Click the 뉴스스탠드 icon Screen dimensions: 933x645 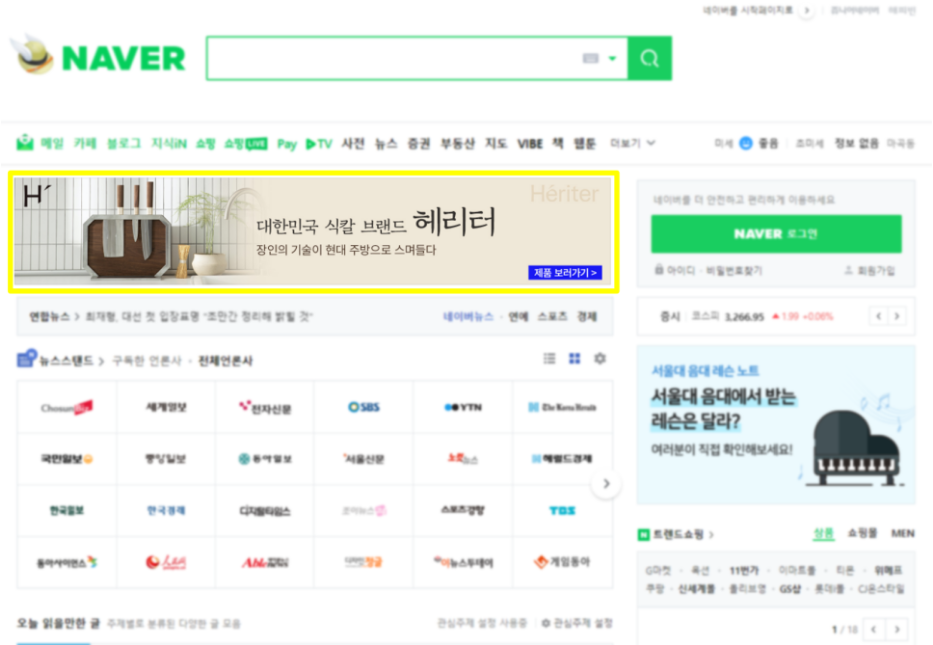[x=27, y=358]
